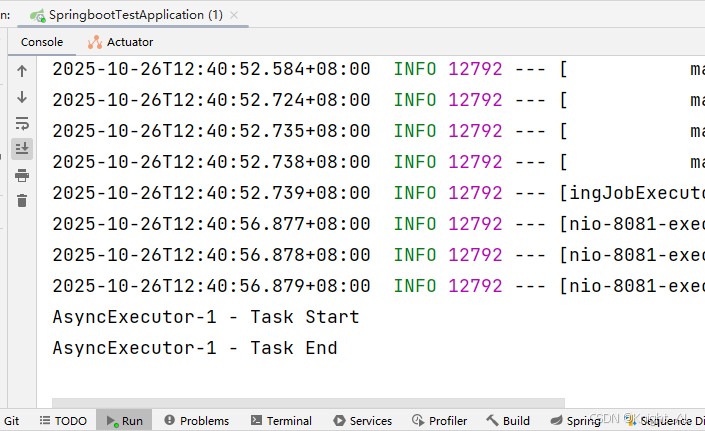The height and width of the screenshot is (431, 705).
Task: Open the Actuator tab
Action: [x=121, y=42]
